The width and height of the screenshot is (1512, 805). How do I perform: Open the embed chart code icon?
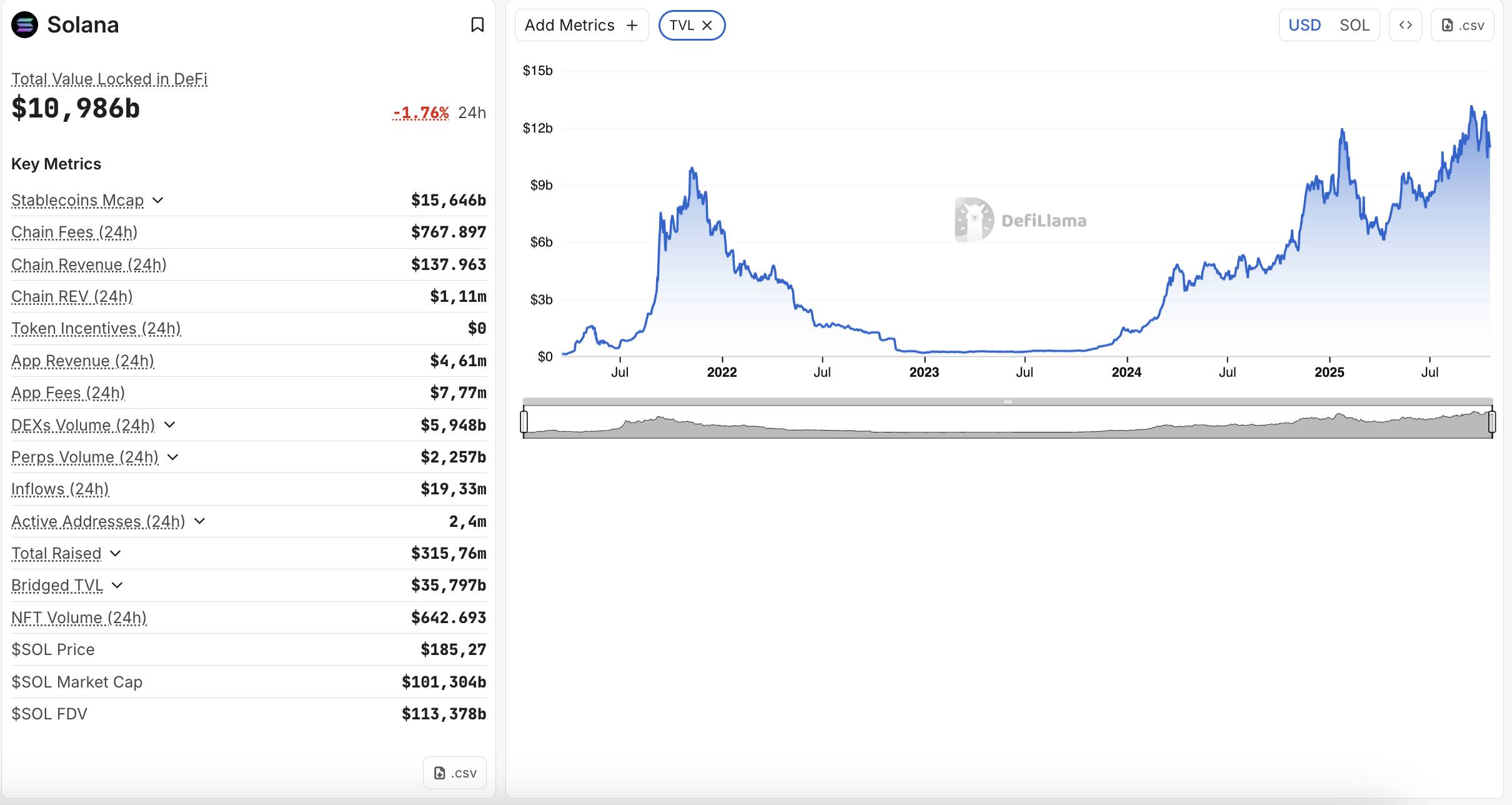[x=1405, y=25]
